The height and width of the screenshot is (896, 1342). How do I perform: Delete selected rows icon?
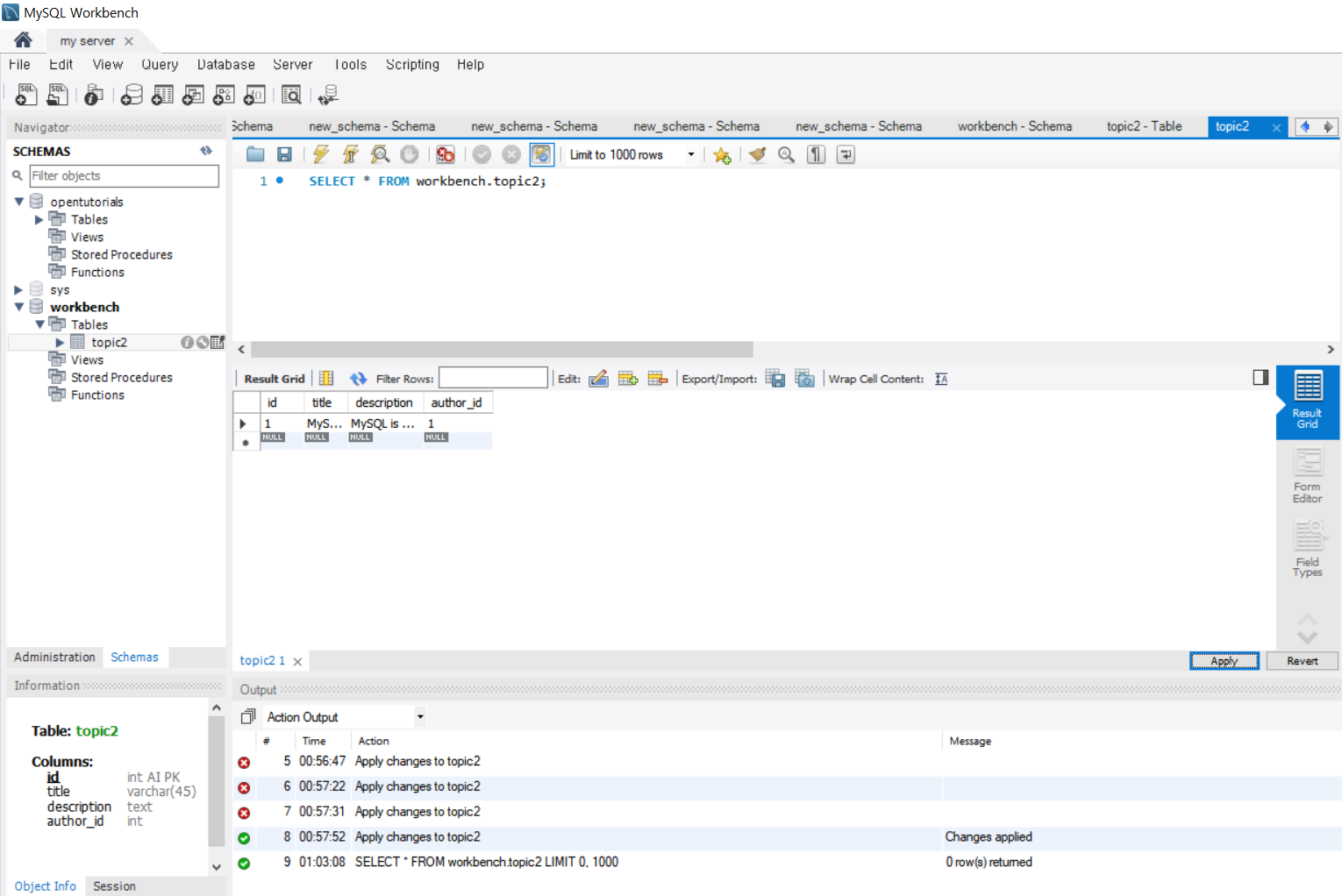pyautogui.click(x=658, y=378)
